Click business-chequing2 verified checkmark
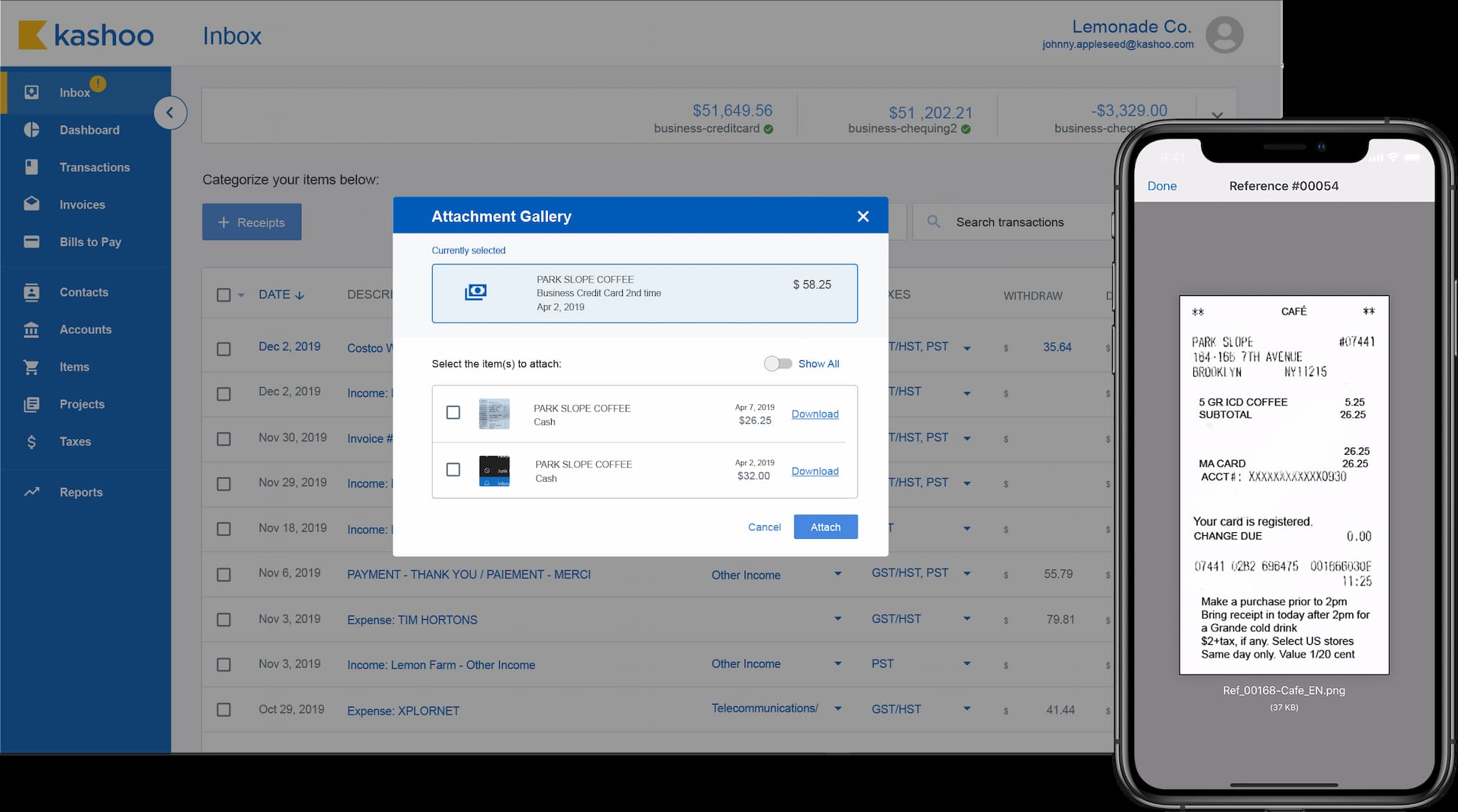Screen dimensions: 1458x812 (x=965, y=129)
